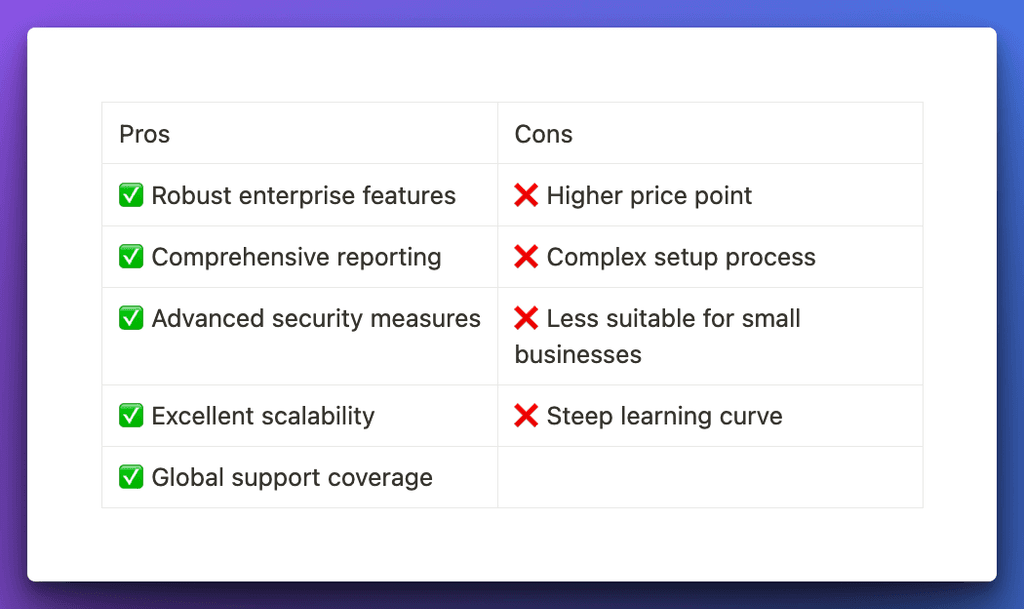This screenshot has height=609, width=1024.
Task: Click red X beside Less suitable for small
Action: point(526,318)
